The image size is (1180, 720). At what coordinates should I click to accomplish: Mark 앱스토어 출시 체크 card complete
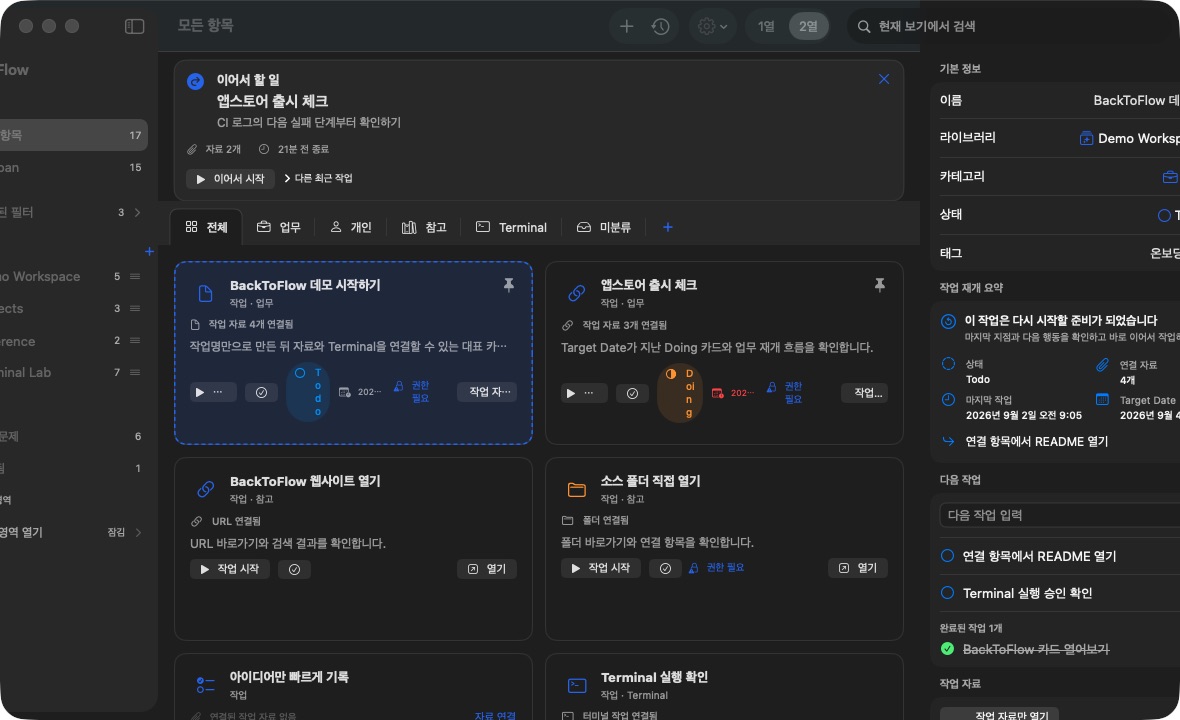(x=632, y=393)
